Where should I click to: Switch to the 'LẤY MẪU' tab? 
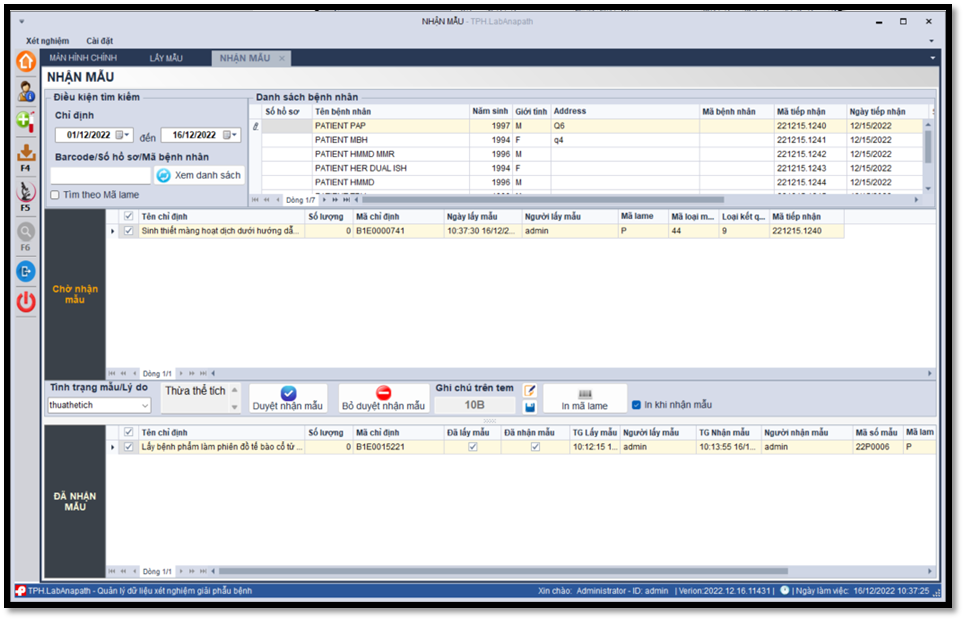coord(166,58)
